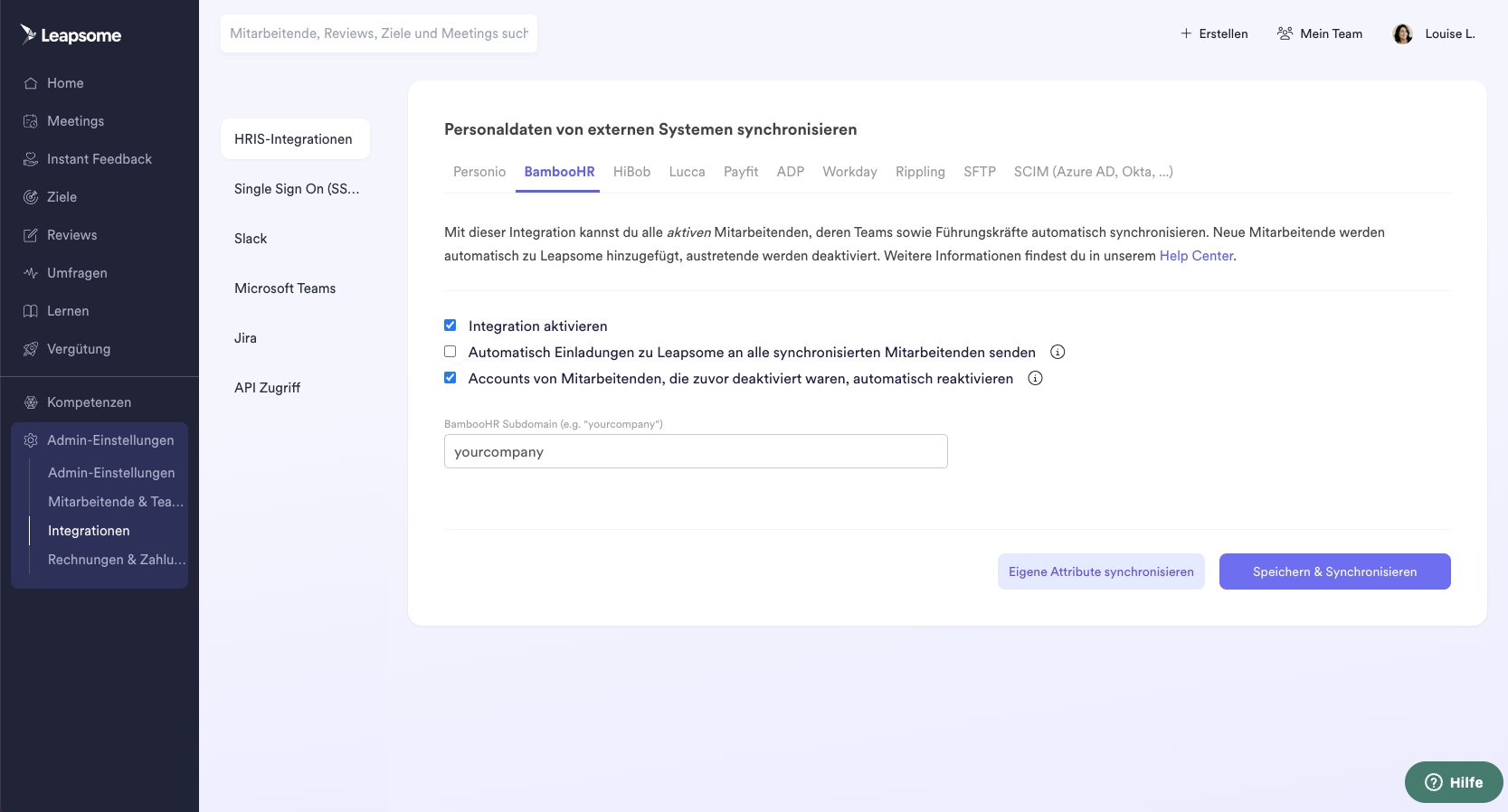Go to Meetings in sidebar
The height and width of the screenshot is (812, 1508).
(75, 121)
